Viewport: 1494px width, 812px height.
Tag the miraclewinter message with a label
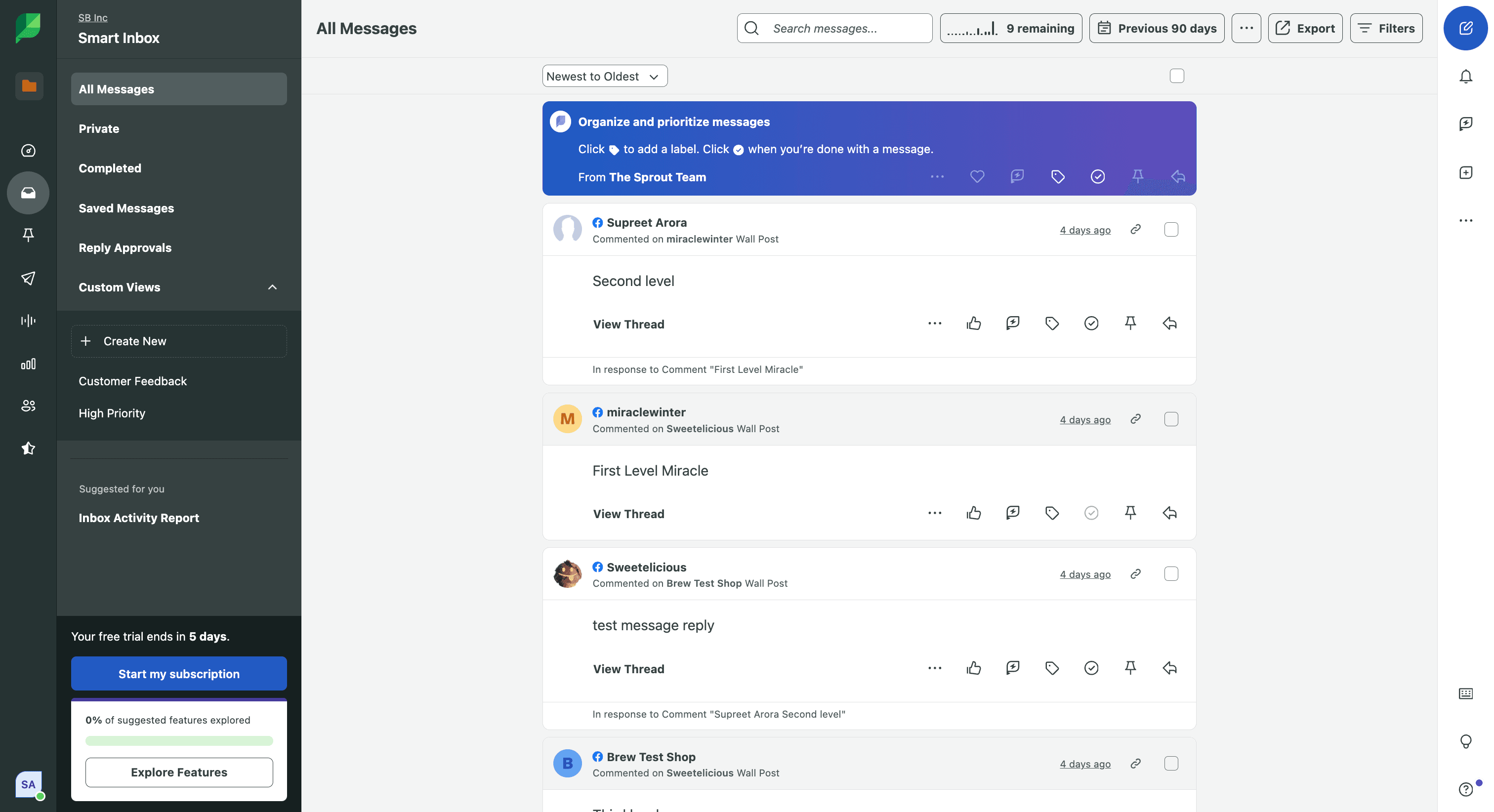click(x=1051, y=513)
